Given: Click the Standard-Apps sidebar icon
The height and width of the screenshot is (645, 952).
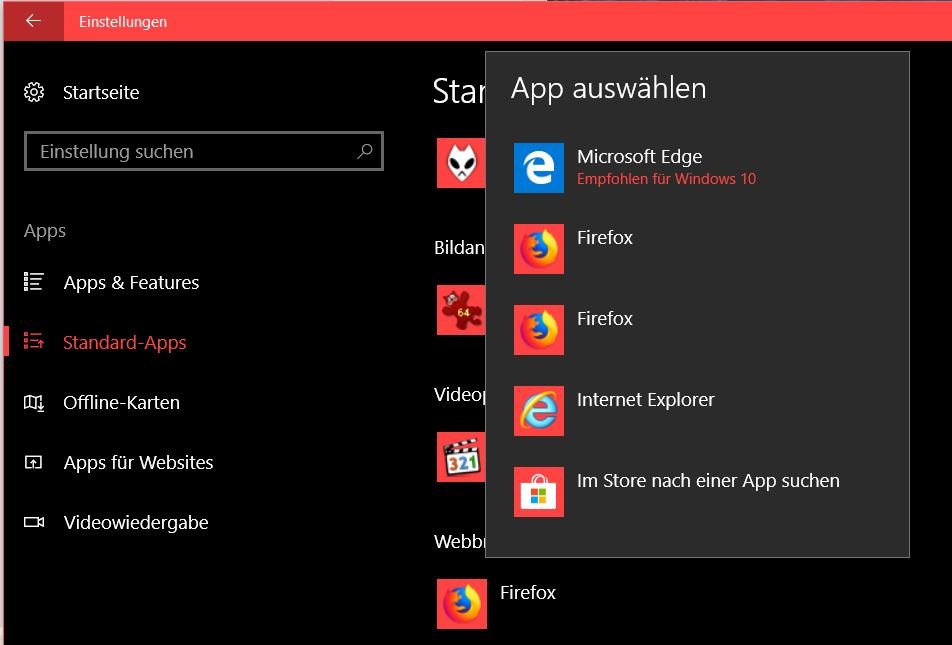Looking at the screenshot, I should tap(33, 342).
